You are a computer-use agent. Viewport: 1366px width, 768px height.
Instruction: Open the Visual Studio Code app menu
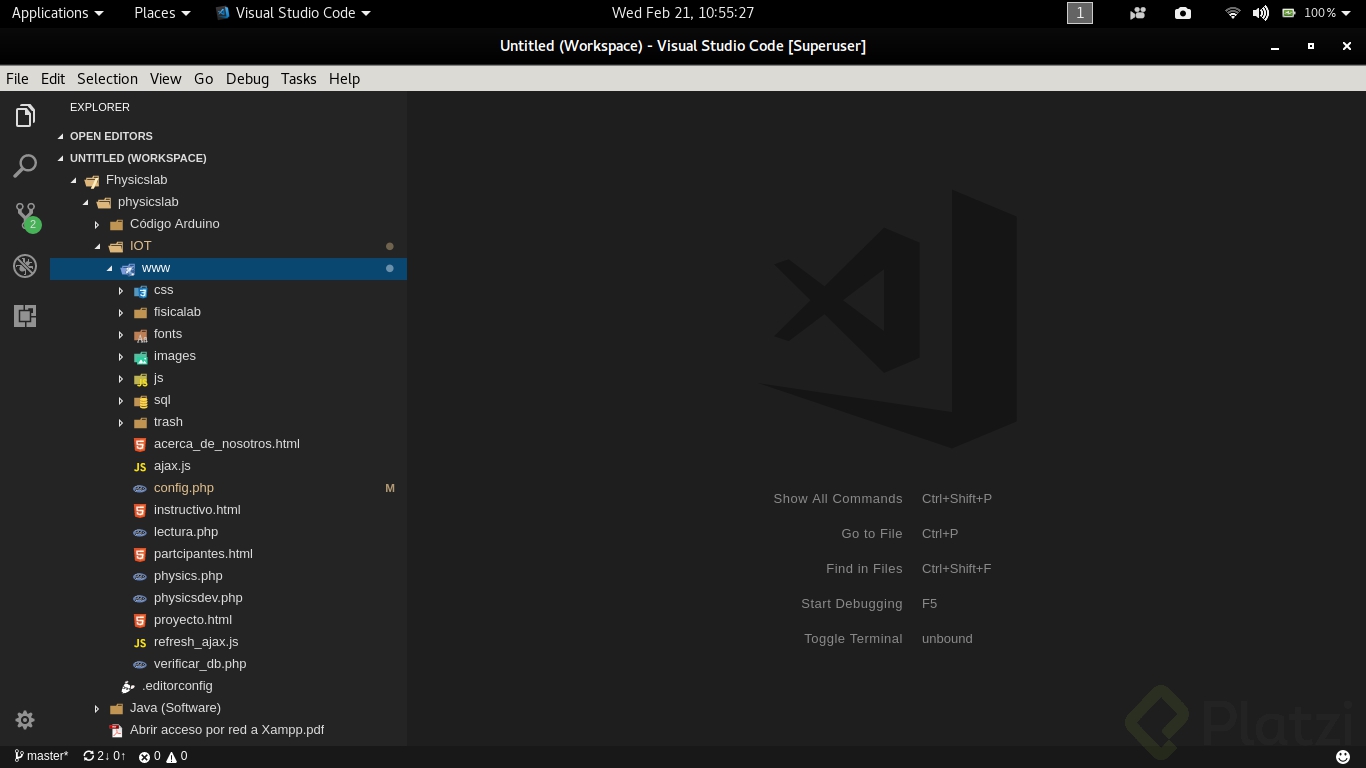[293, 13]
